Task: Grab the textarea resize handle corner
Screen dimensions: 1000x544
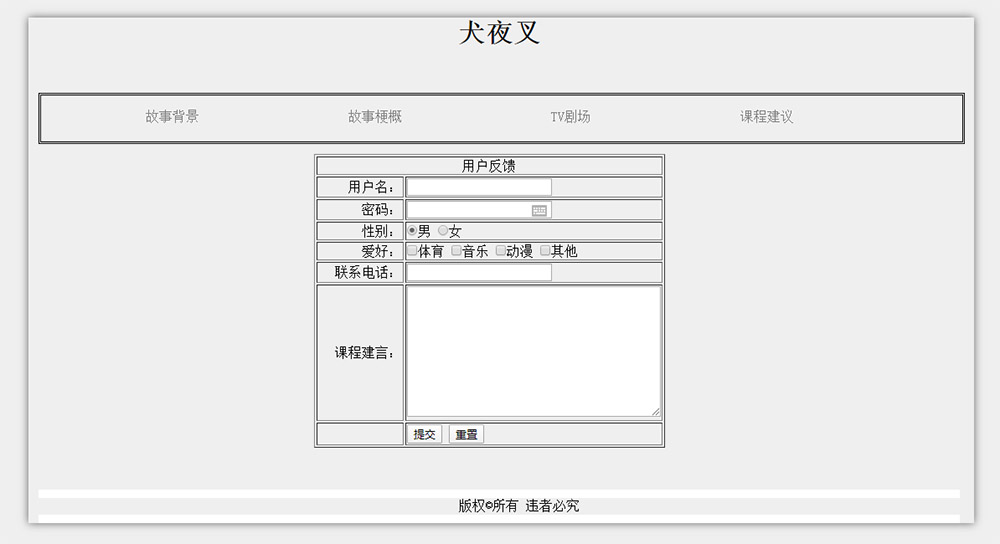Action: coord(656,412)
